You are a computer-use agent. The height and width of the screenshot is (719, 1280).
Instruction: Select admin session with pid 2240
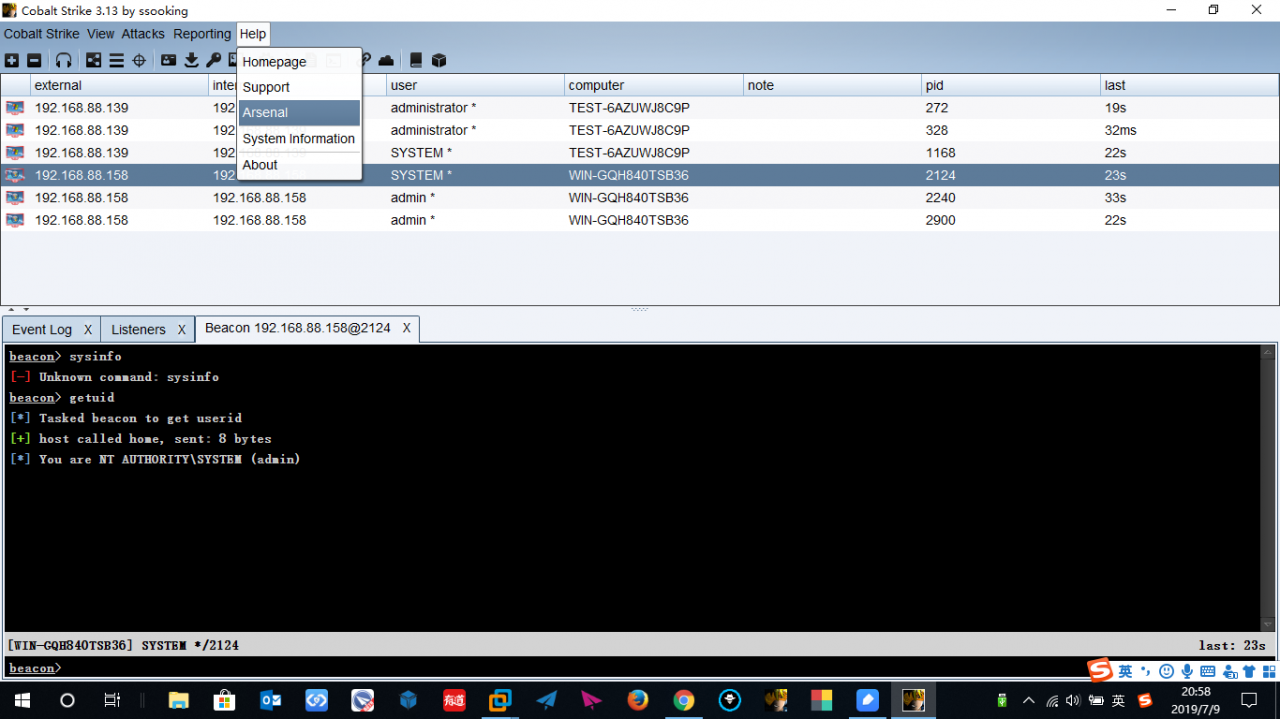640,198
